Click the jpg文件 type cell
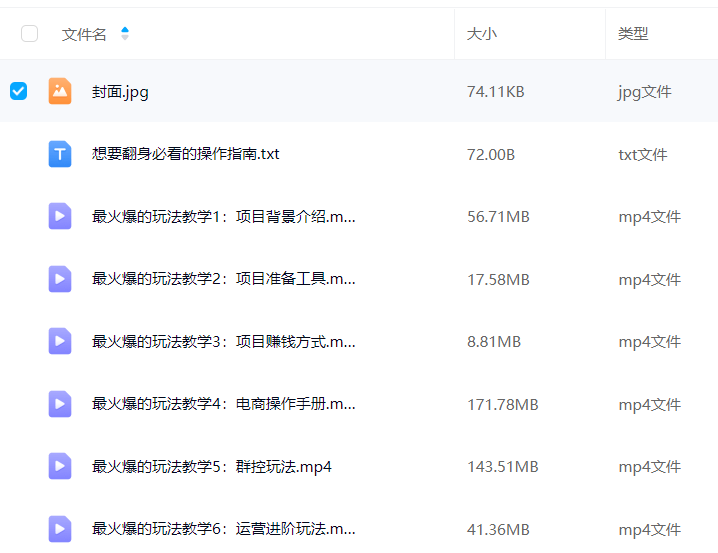Image resolution: width=718 pixels, height=553 pixels. (x=644, y=92)
